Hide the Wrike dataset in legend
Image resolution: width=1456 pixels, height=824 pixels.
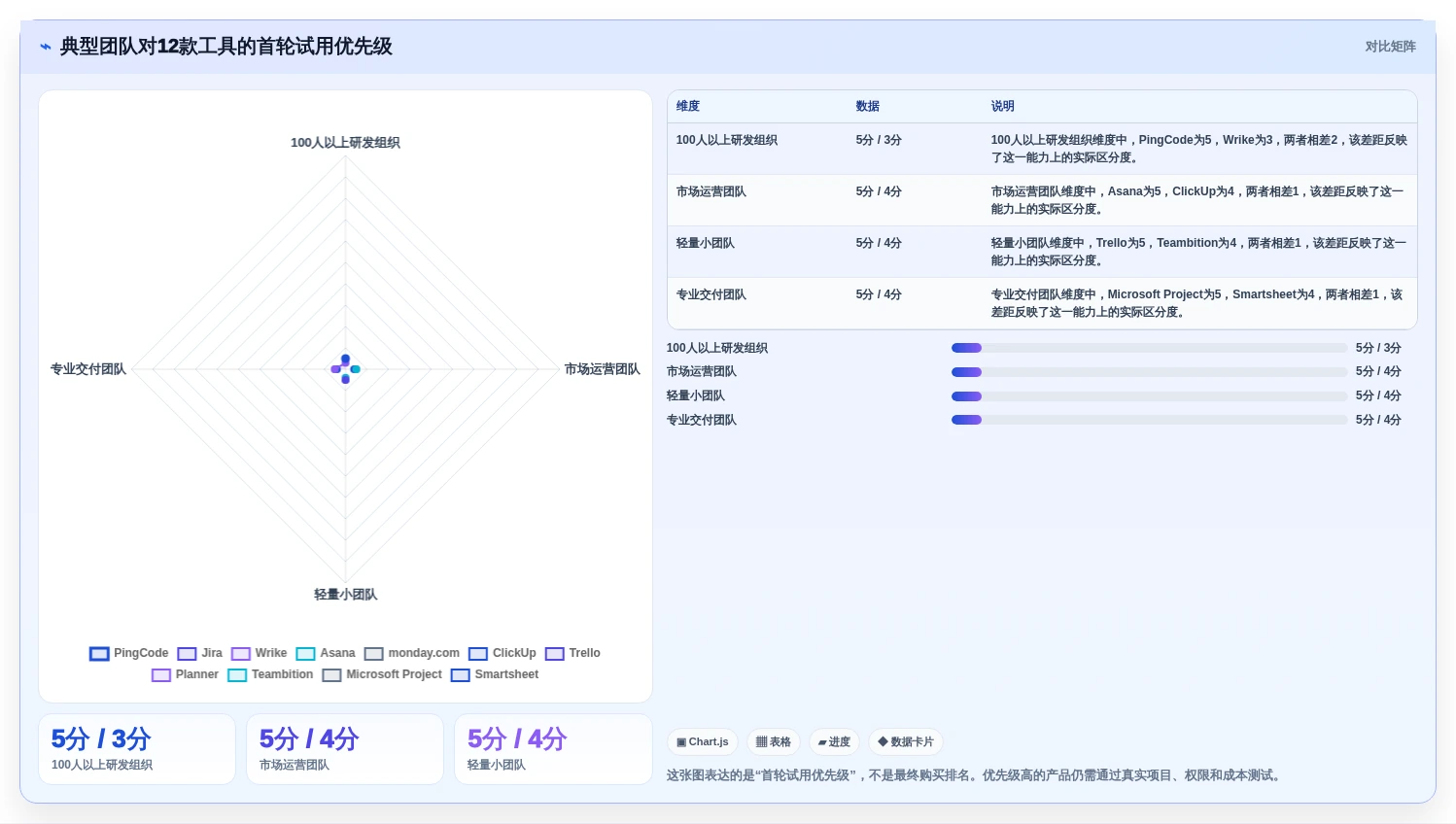[x=260, y=654]
